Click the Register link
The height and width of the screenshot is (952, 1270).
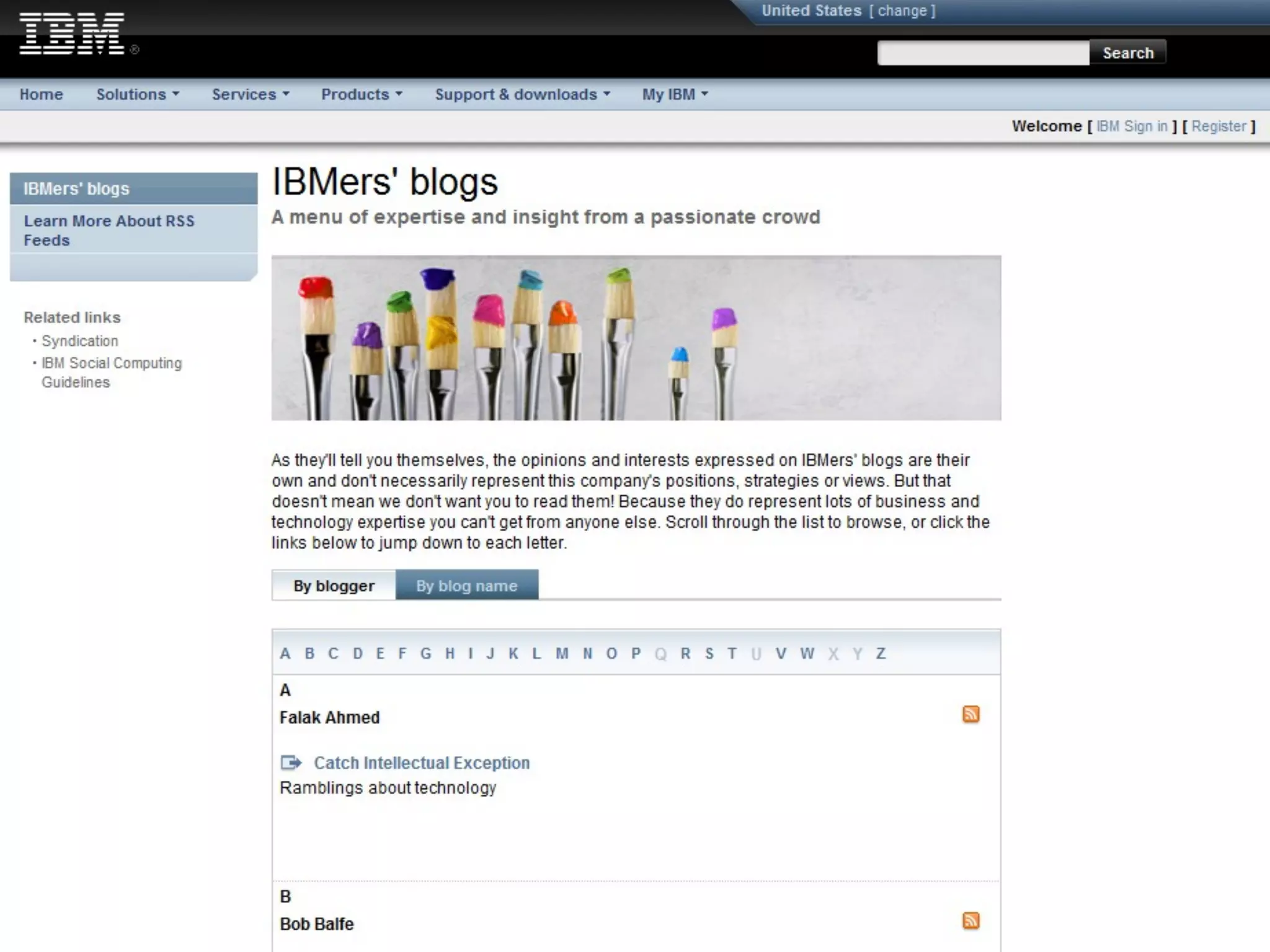(1219, 126)
